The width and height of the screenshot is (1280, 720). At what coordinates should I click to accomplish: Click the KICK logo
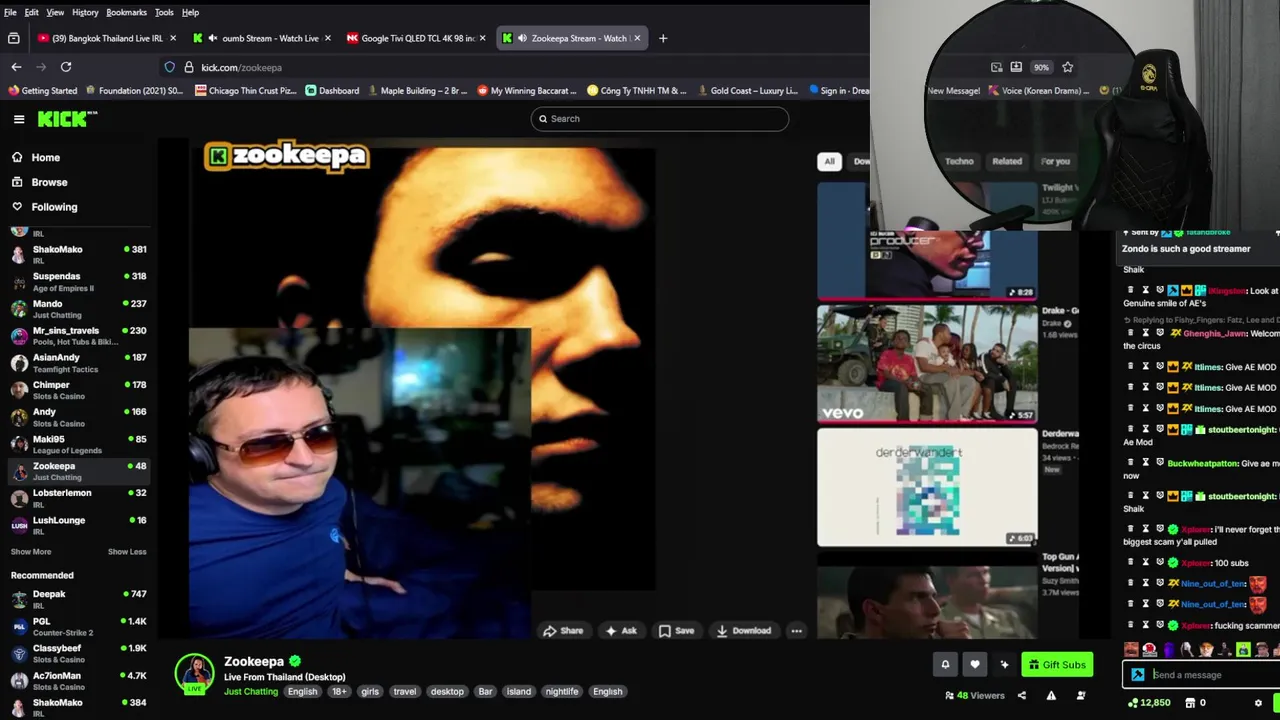(x=67, y=119)
